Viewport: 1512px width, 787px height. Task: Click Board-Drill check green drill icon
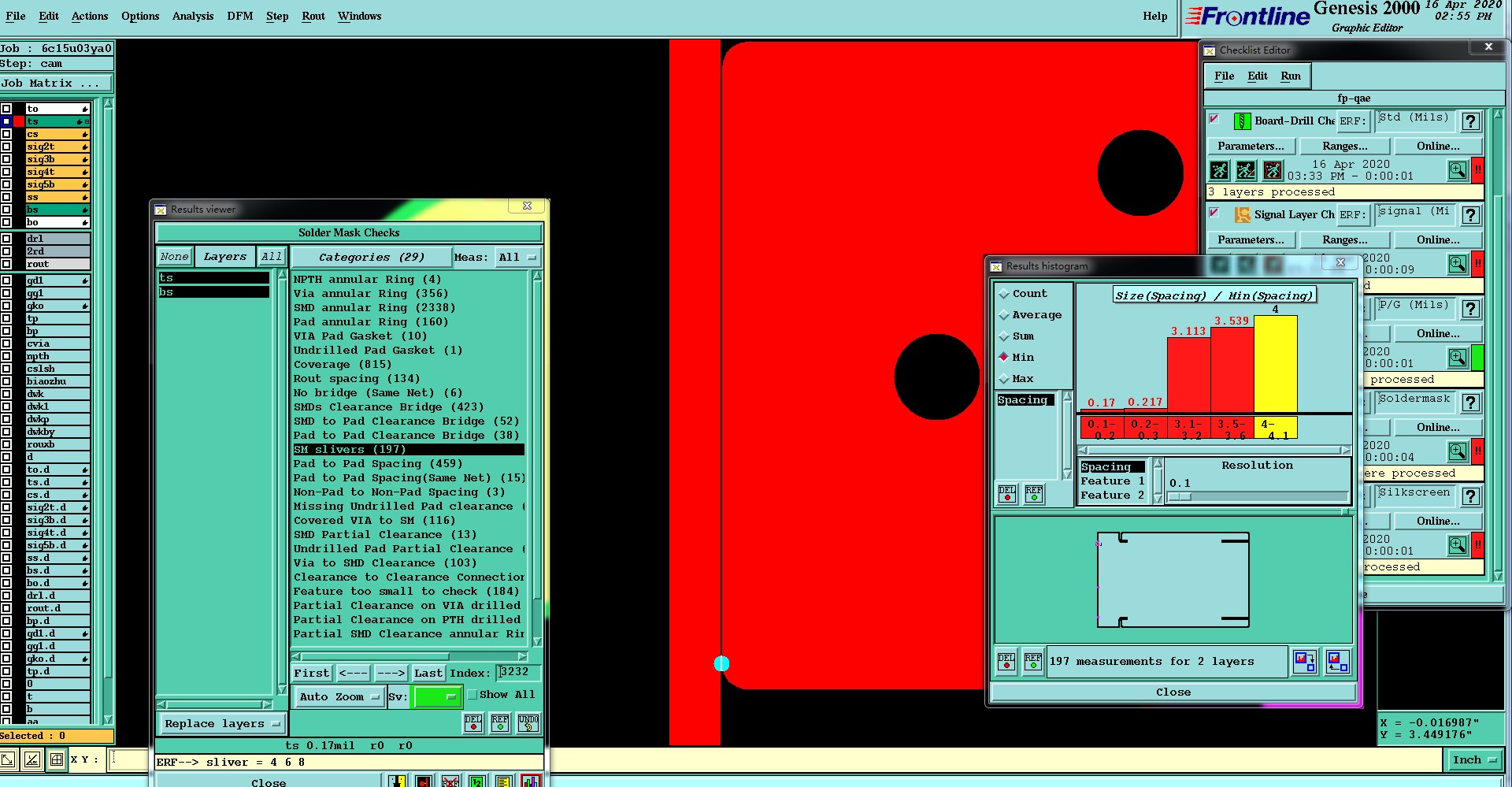pos(1242,121)
